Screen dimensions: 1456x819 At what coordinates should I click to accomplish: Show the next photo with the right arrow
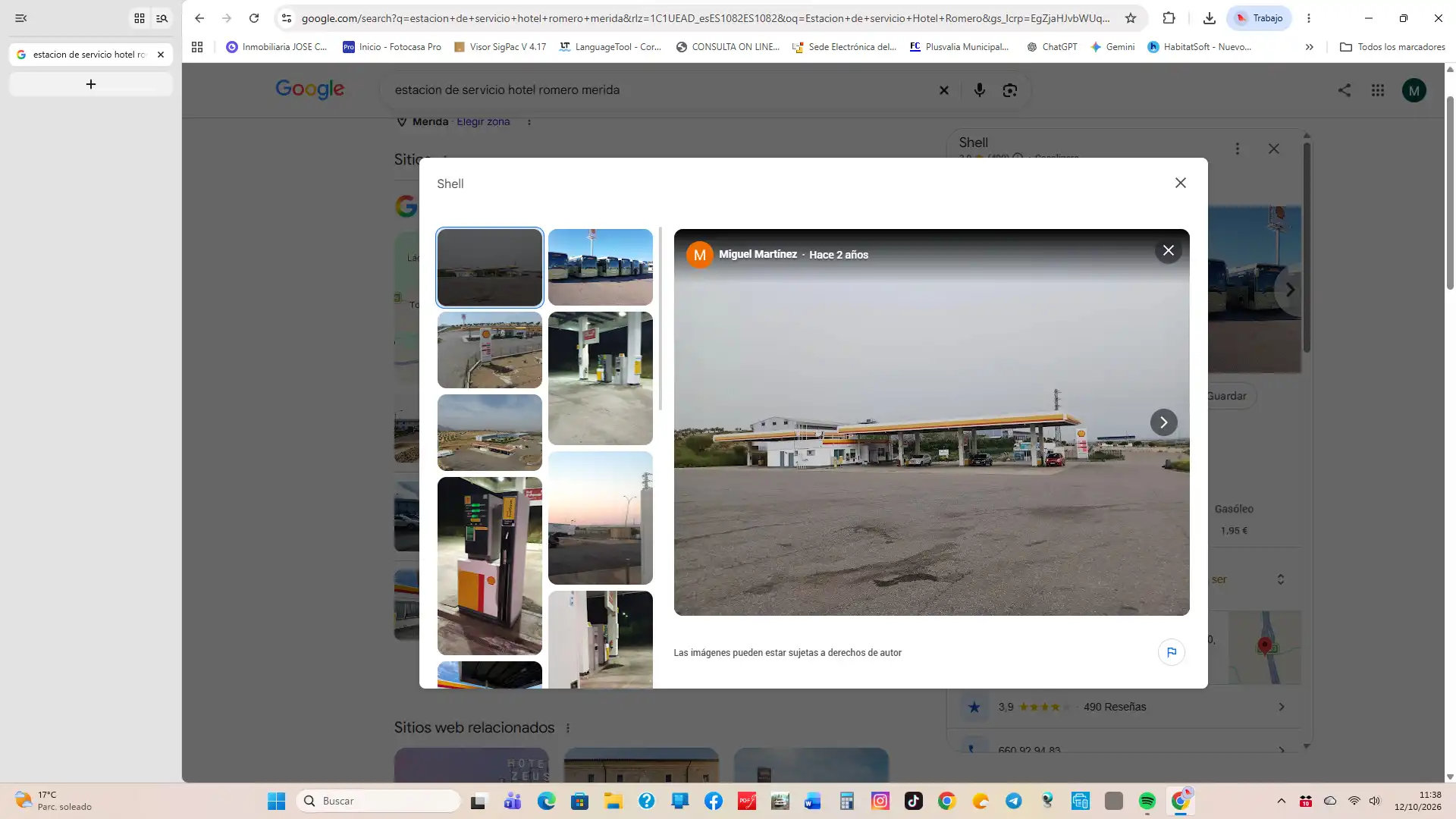[1164, 422]
